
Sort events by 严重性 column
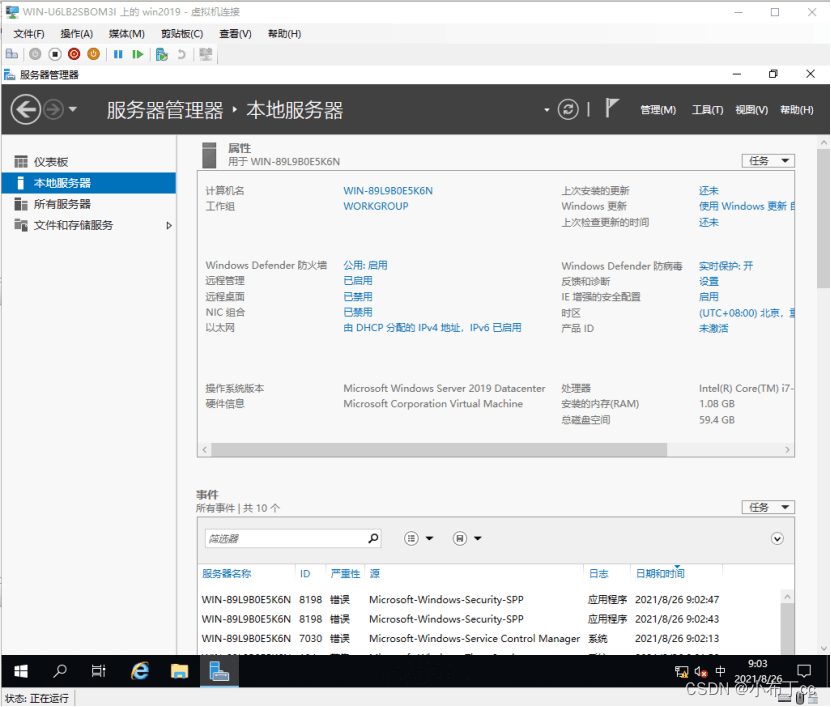click(345, 573)
